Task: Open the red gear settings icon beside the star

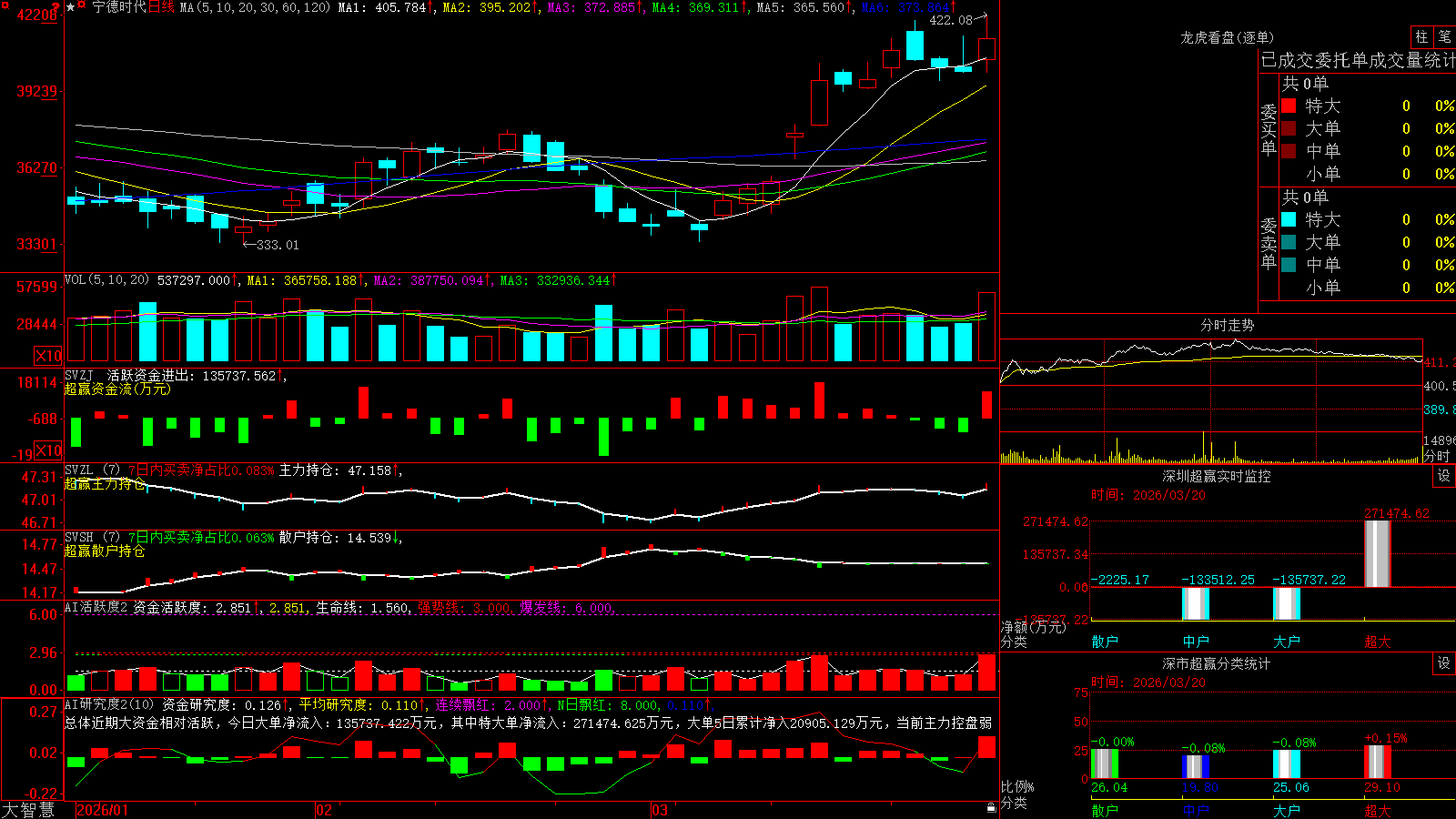Action: (82, 6)
